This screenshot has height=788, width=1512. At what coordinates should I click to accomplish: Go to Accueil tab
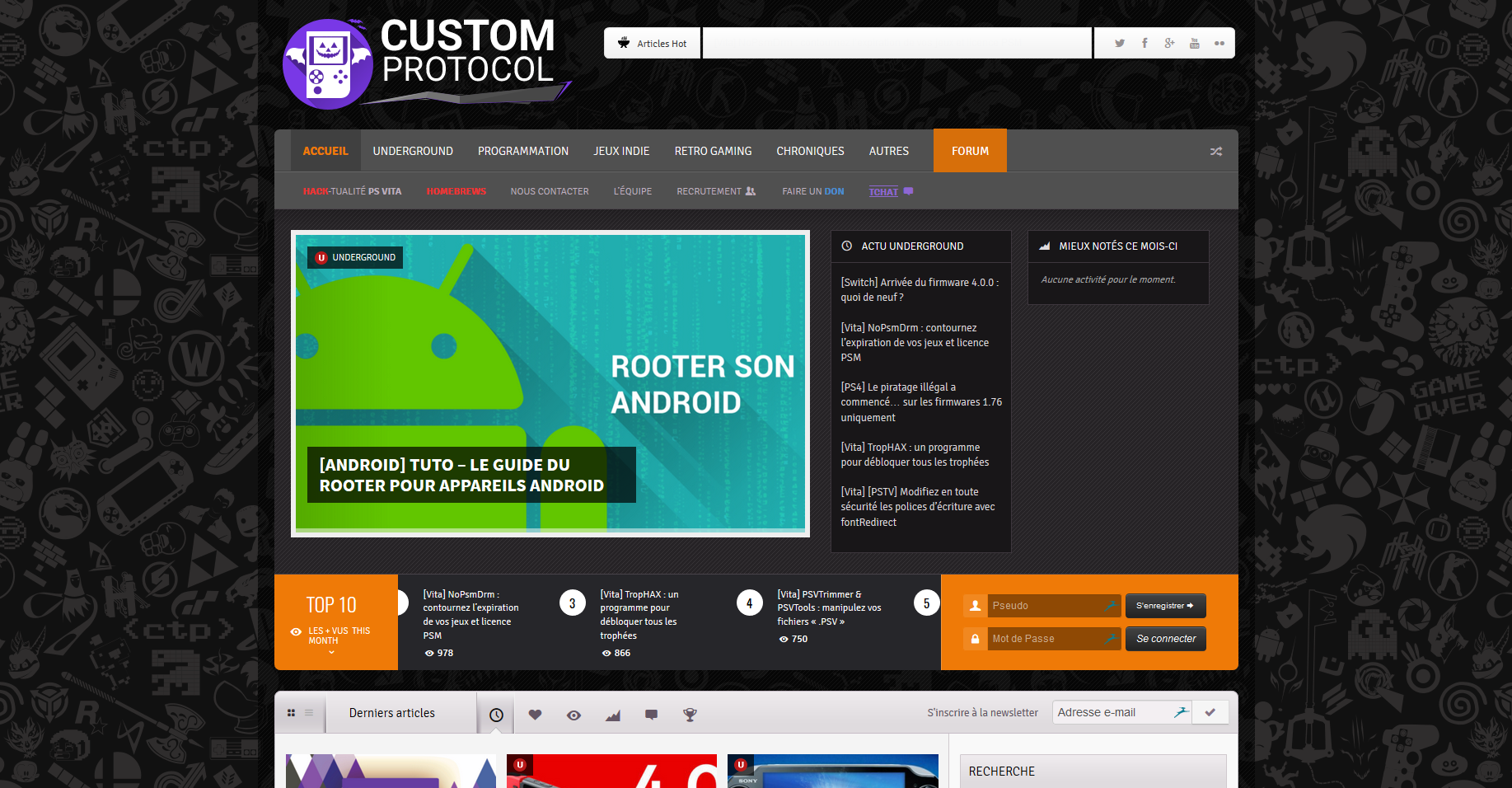pyautogui.click(x=325, y=151)
